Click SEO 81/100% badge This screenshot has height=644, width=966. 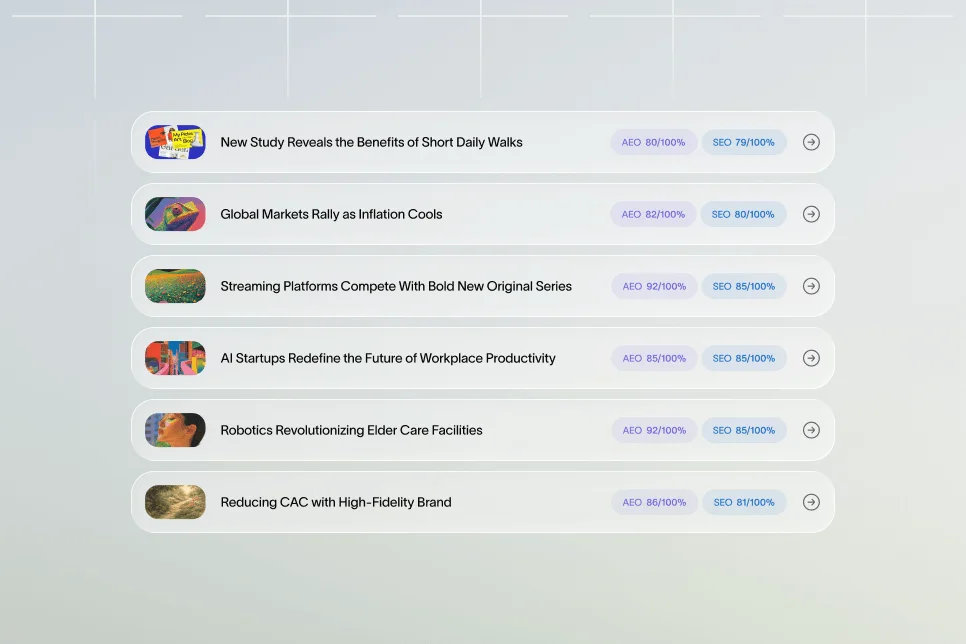[x=744, y=502]
